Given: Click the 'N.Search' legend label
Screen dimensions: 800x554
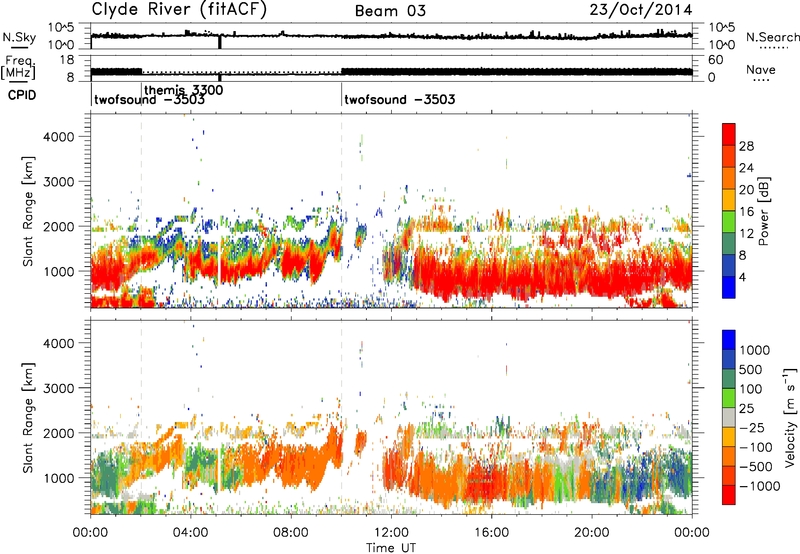Looking at the screenshot, I should click(x=773, y=37).
